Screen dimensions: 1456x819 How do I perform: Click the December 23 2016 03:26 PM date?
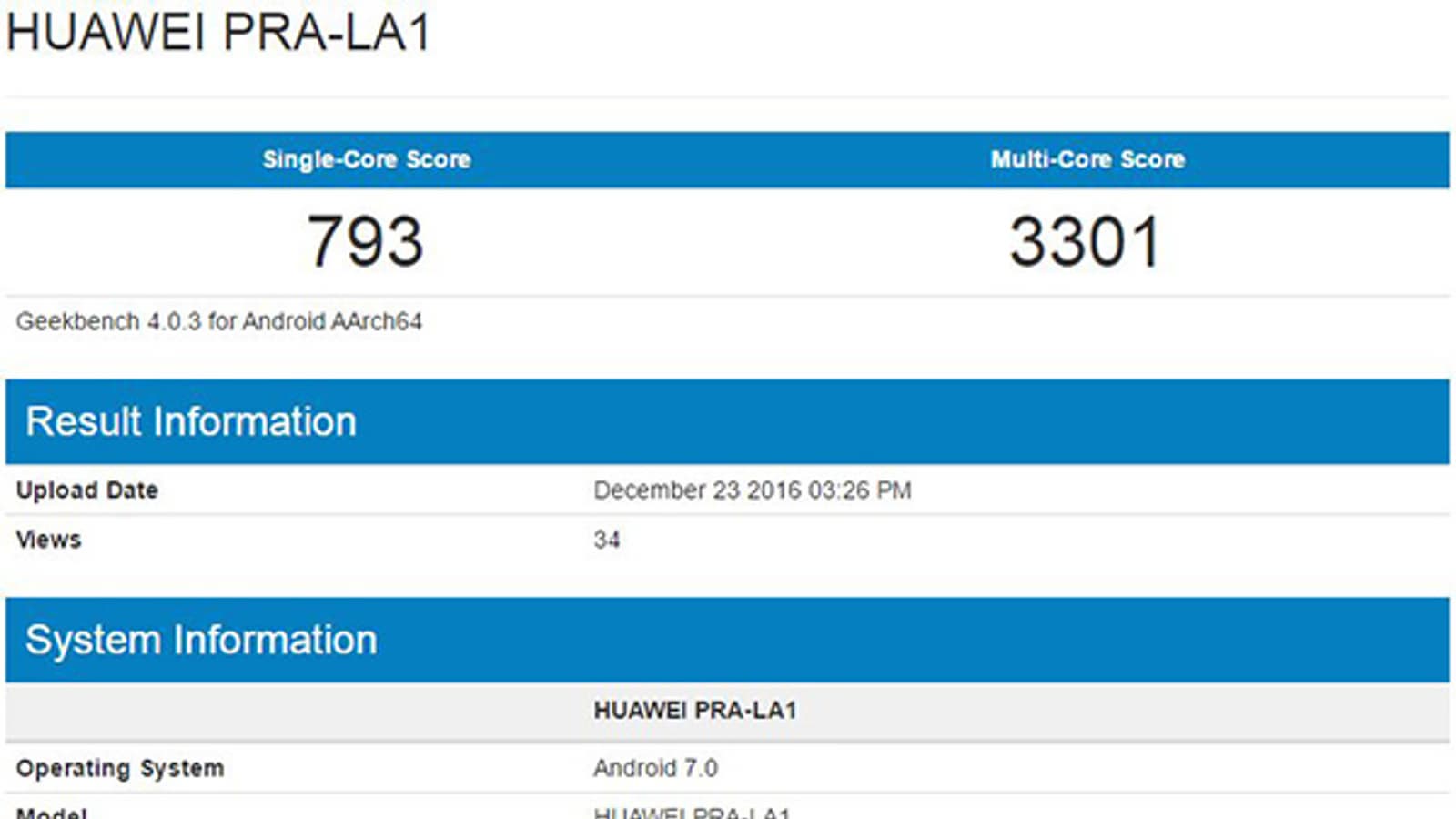pos(752,490)
